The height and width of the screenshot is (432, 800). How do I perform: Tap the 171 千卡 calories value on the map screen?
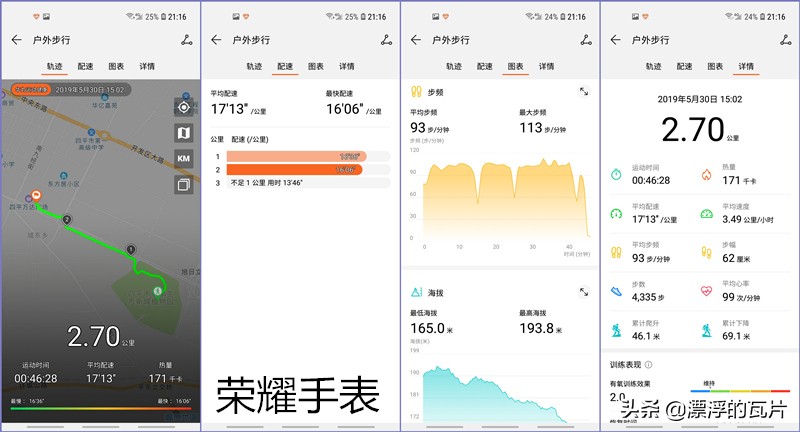(x=165, y=378)
